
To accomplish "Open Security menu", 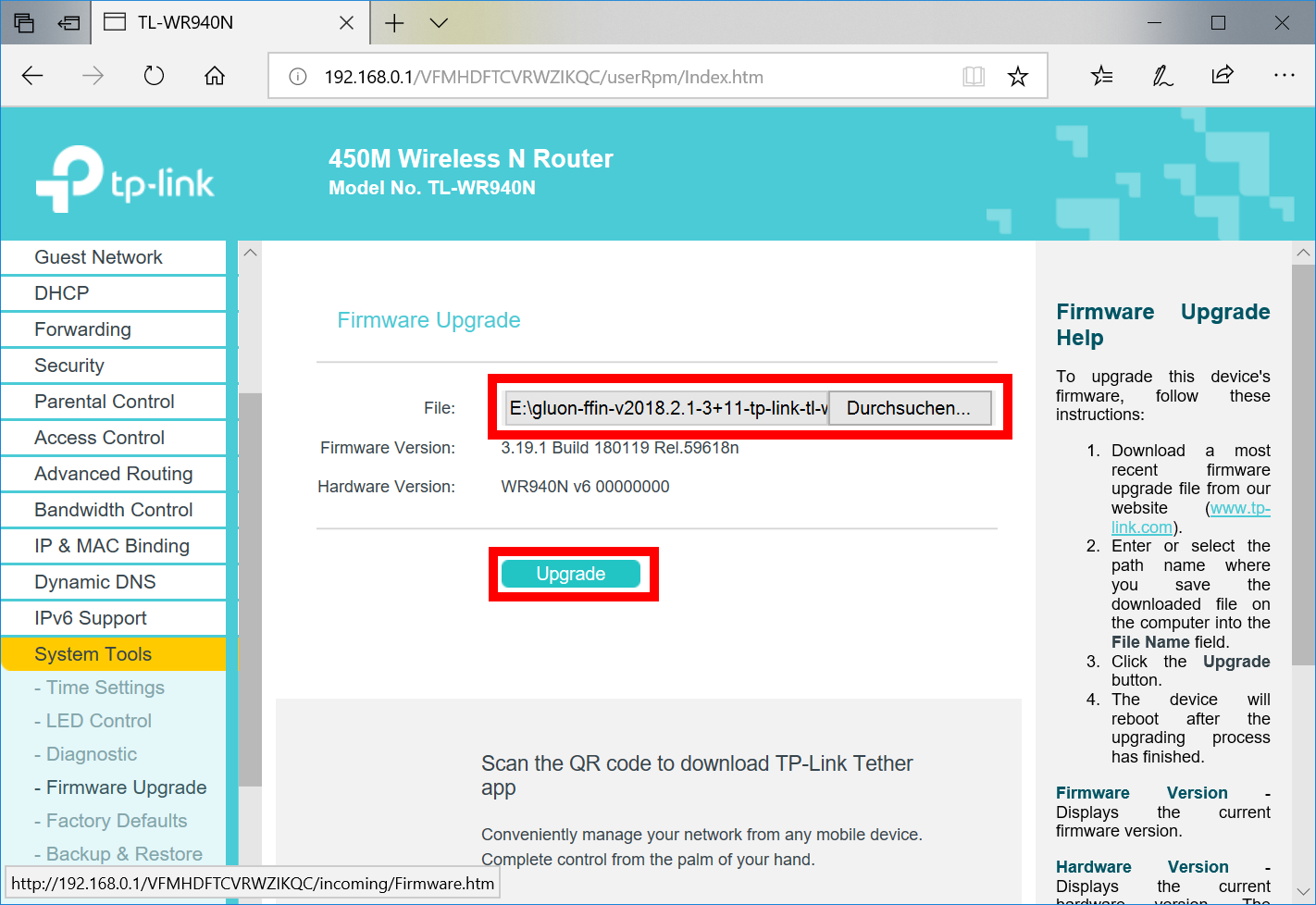I will (x=114, y=366).
